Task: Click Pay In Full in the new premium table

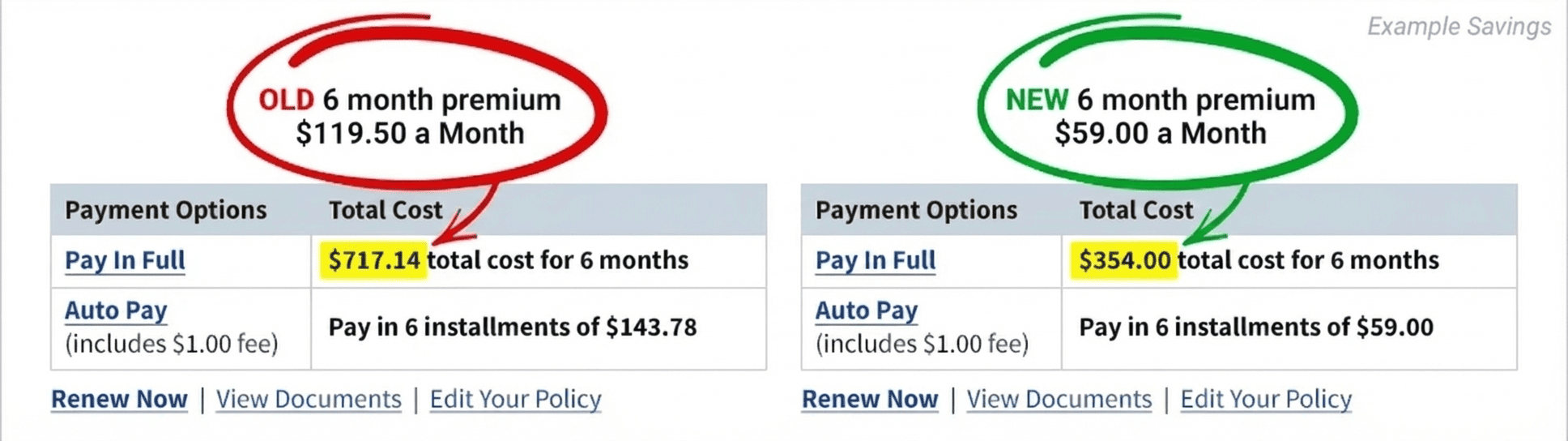Action: (x=875, y=260)
